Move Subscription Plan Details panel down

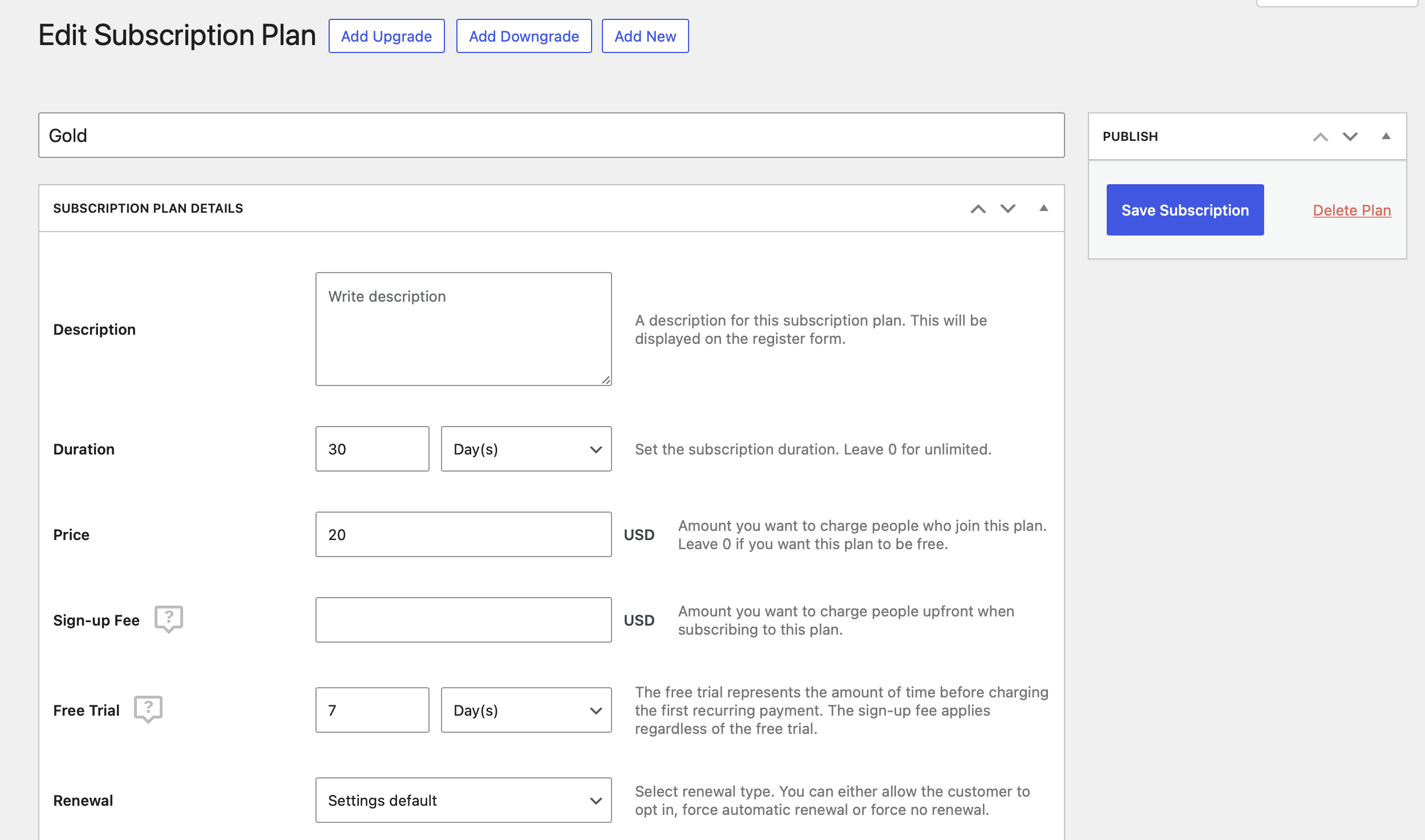click(1008, 209)
